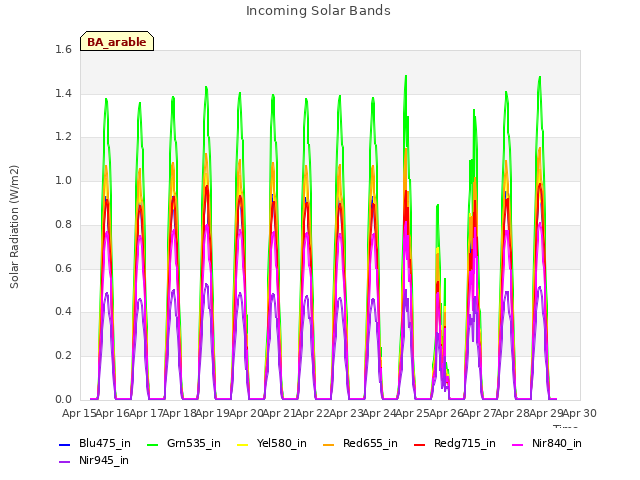Click the low green peak on Apr 25
640x480 pixels.
pos(438,205)
